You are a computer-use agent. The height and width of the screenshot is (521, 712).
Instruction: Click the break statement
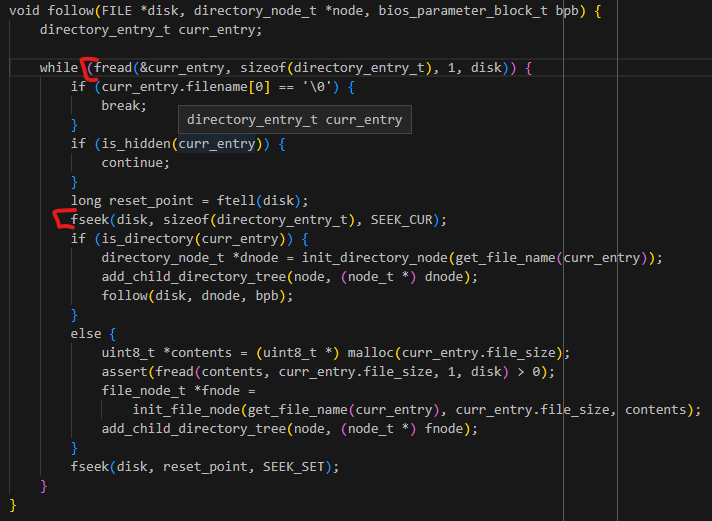(x=123, y=105)
